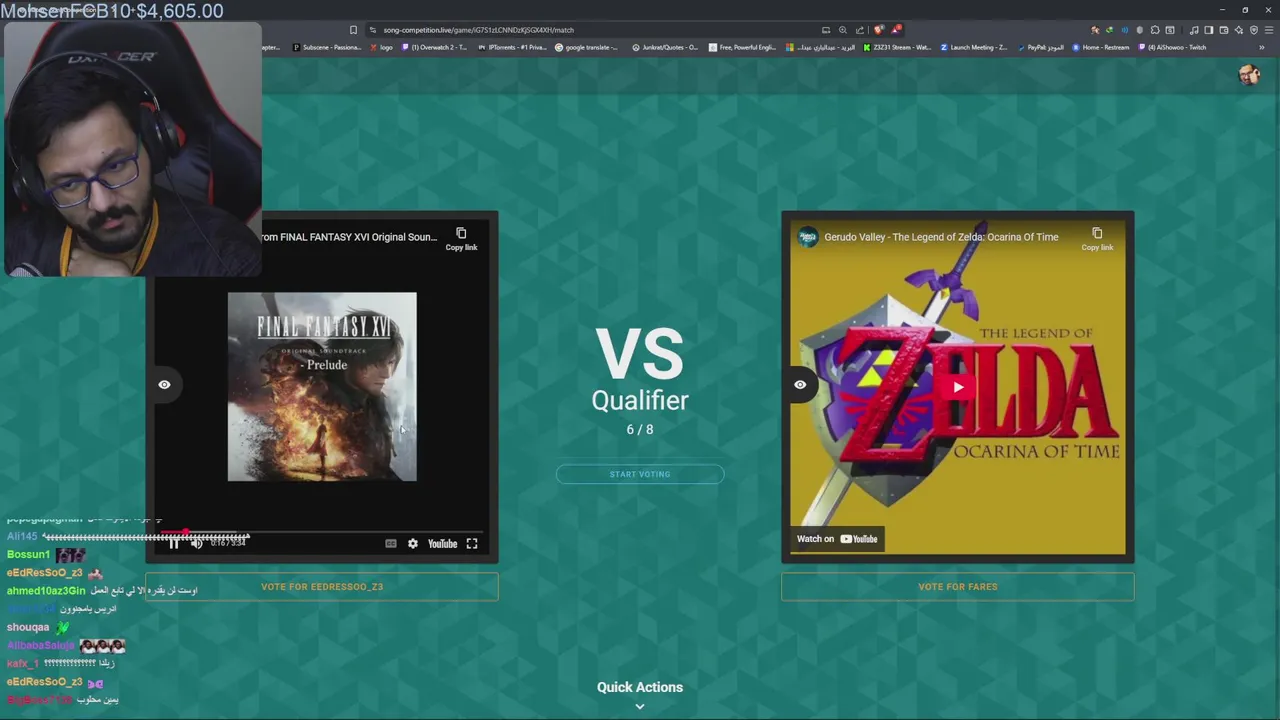Viewport: 1280px width, 720px height.
Task: Click Screen-cast icon in address bar
Action: [826, 30]
